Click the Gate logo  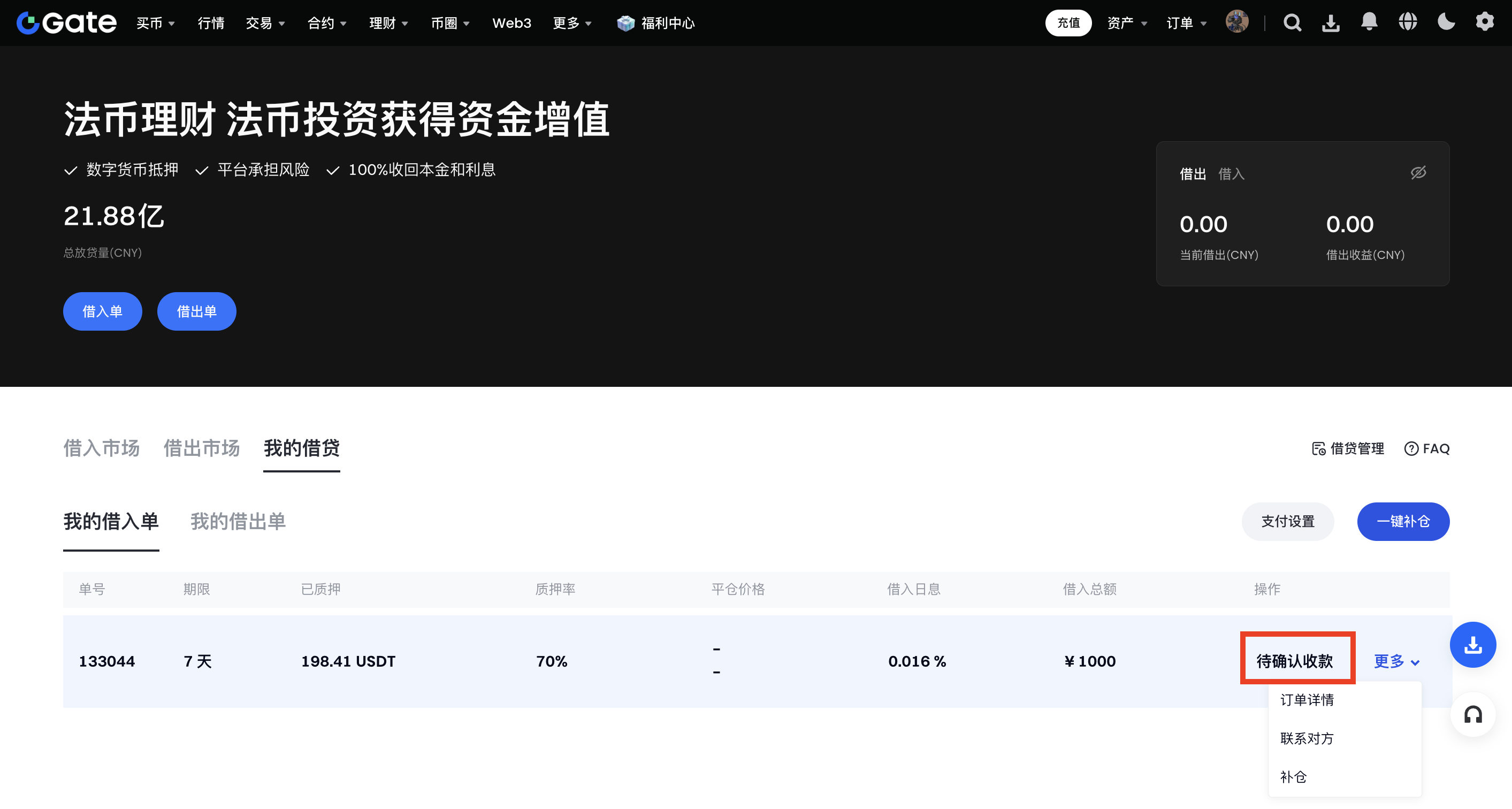(x=66, y=23)
